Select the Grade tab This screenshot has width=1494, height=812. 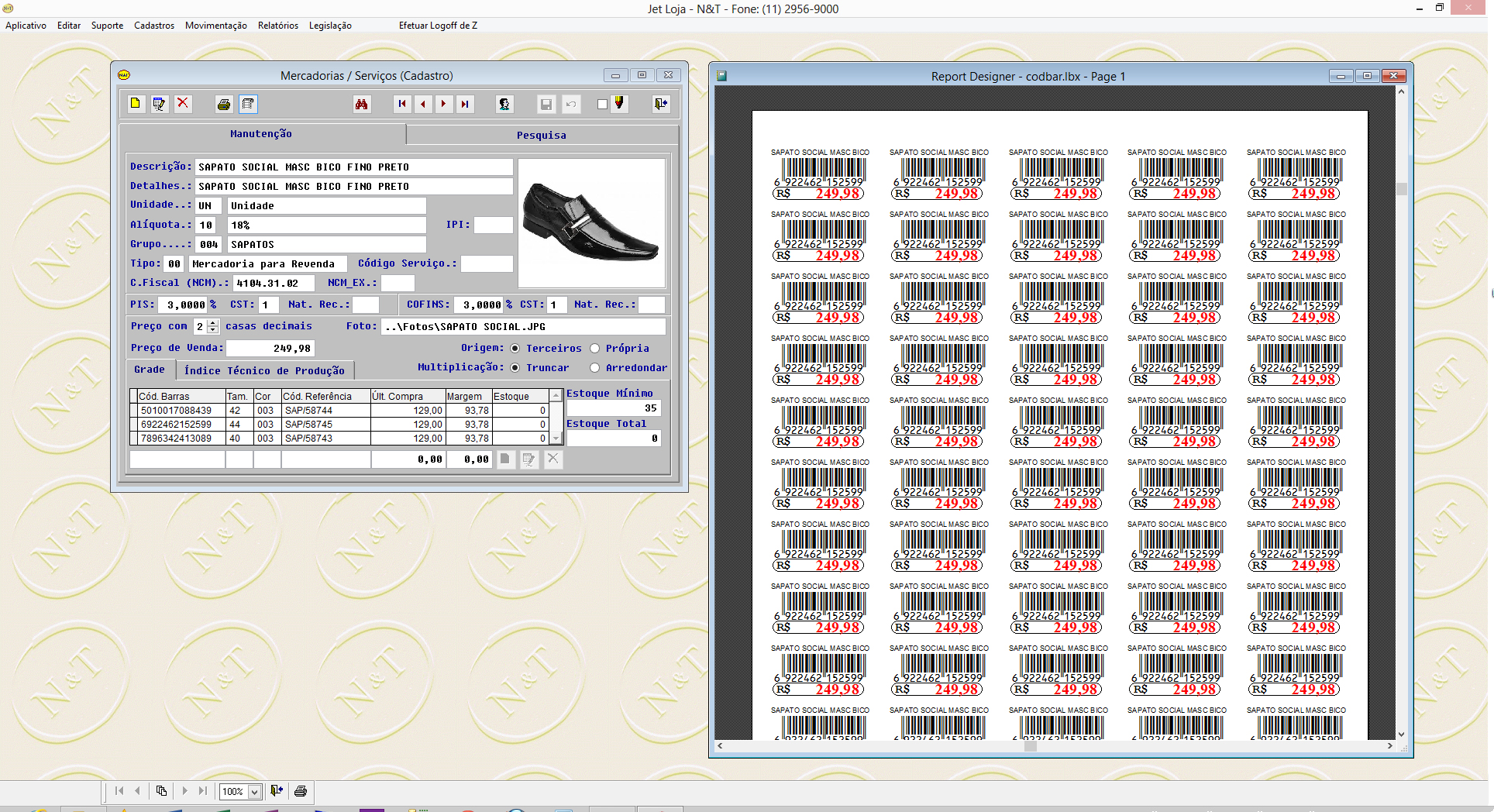point(150,370)
